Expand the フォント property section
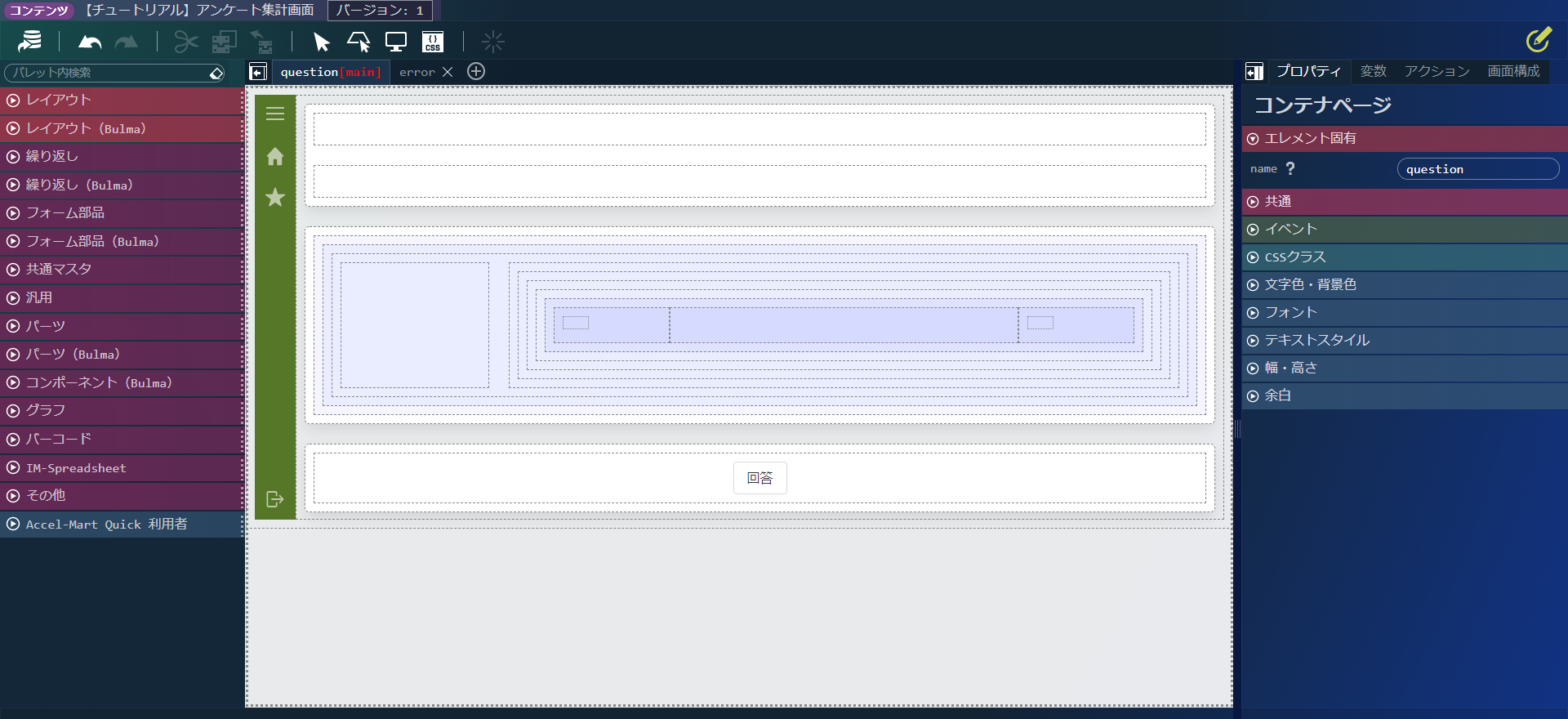The image size is (1568, 719). tap(1405, 312)
